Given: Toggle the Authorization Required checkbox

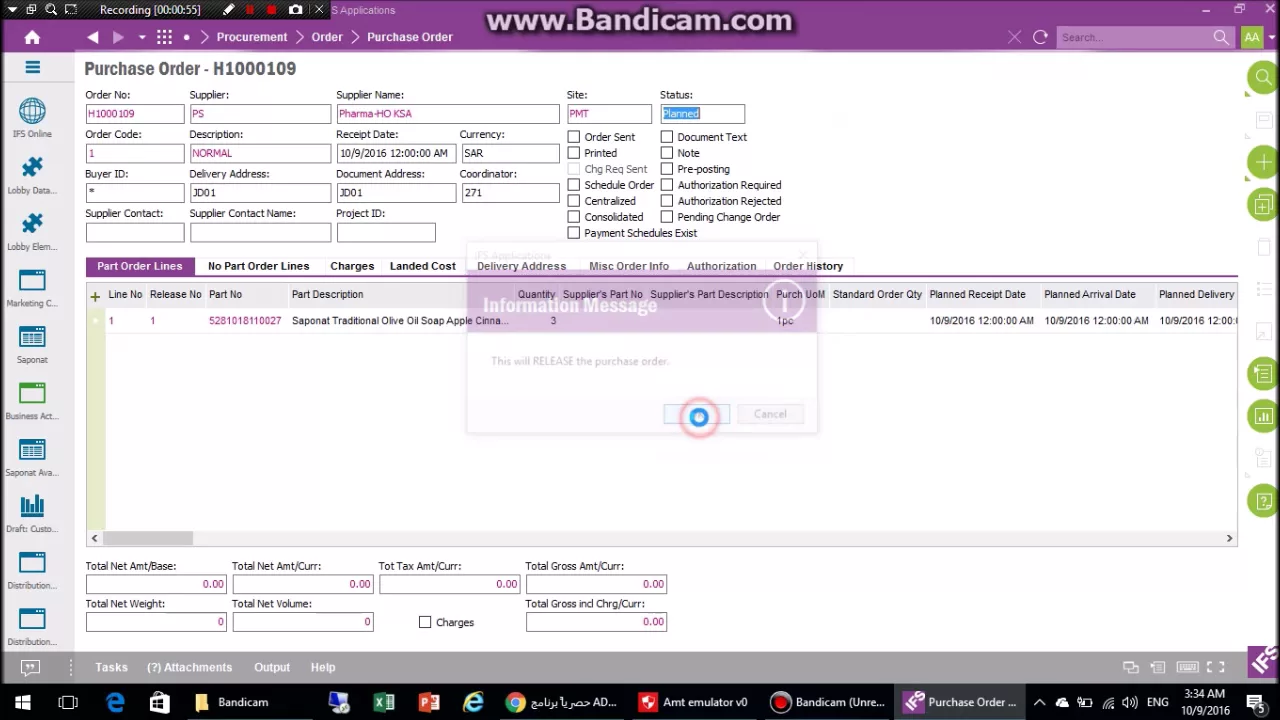Looking at the screenshot, I should (x=667, y=185).
